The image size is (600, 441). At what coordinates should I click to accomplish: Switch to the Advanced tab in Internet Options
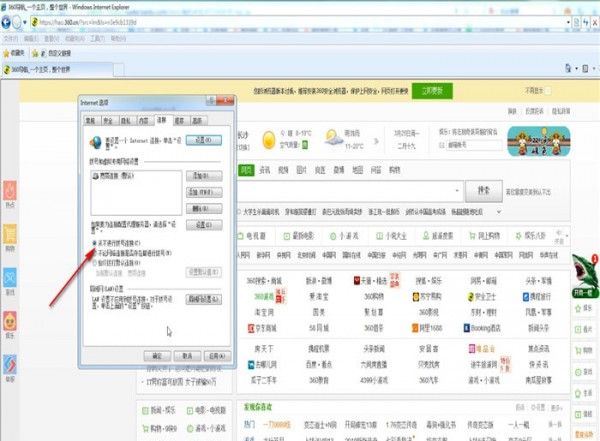pos(197,121)
